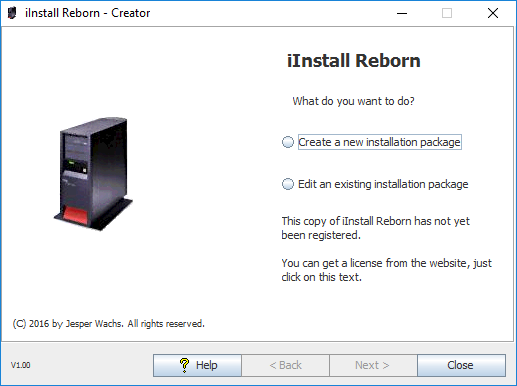Image resolution: width=517 pixels, height=386 pixels.
Task: Minimize the iInstall Reborn window
Action: [x=402, y=13]
